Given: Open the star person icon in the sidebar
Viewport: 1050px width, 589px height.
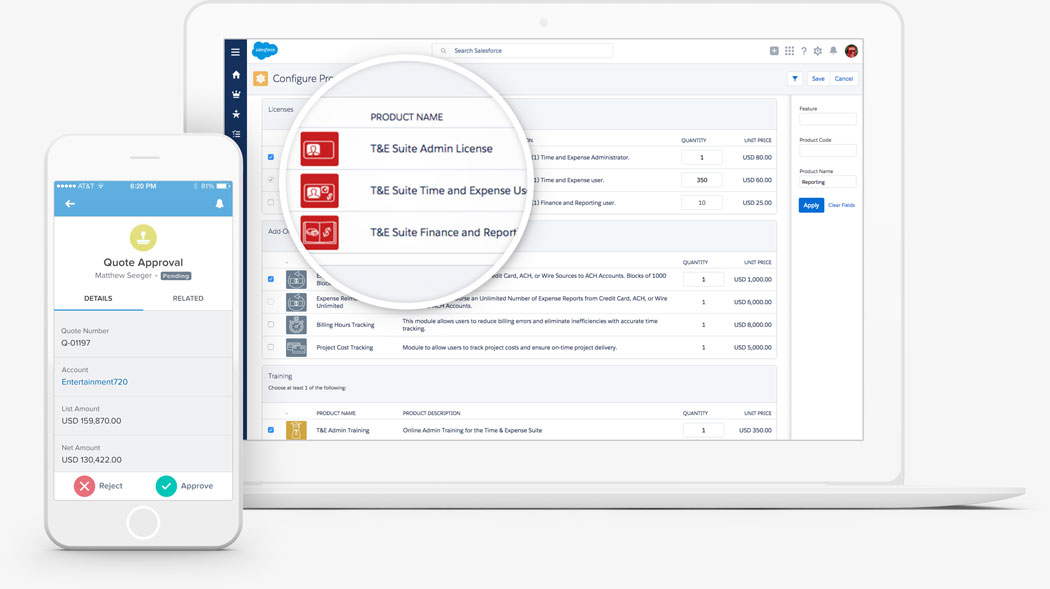Looking at the screenshot, I should click(236, 114).
